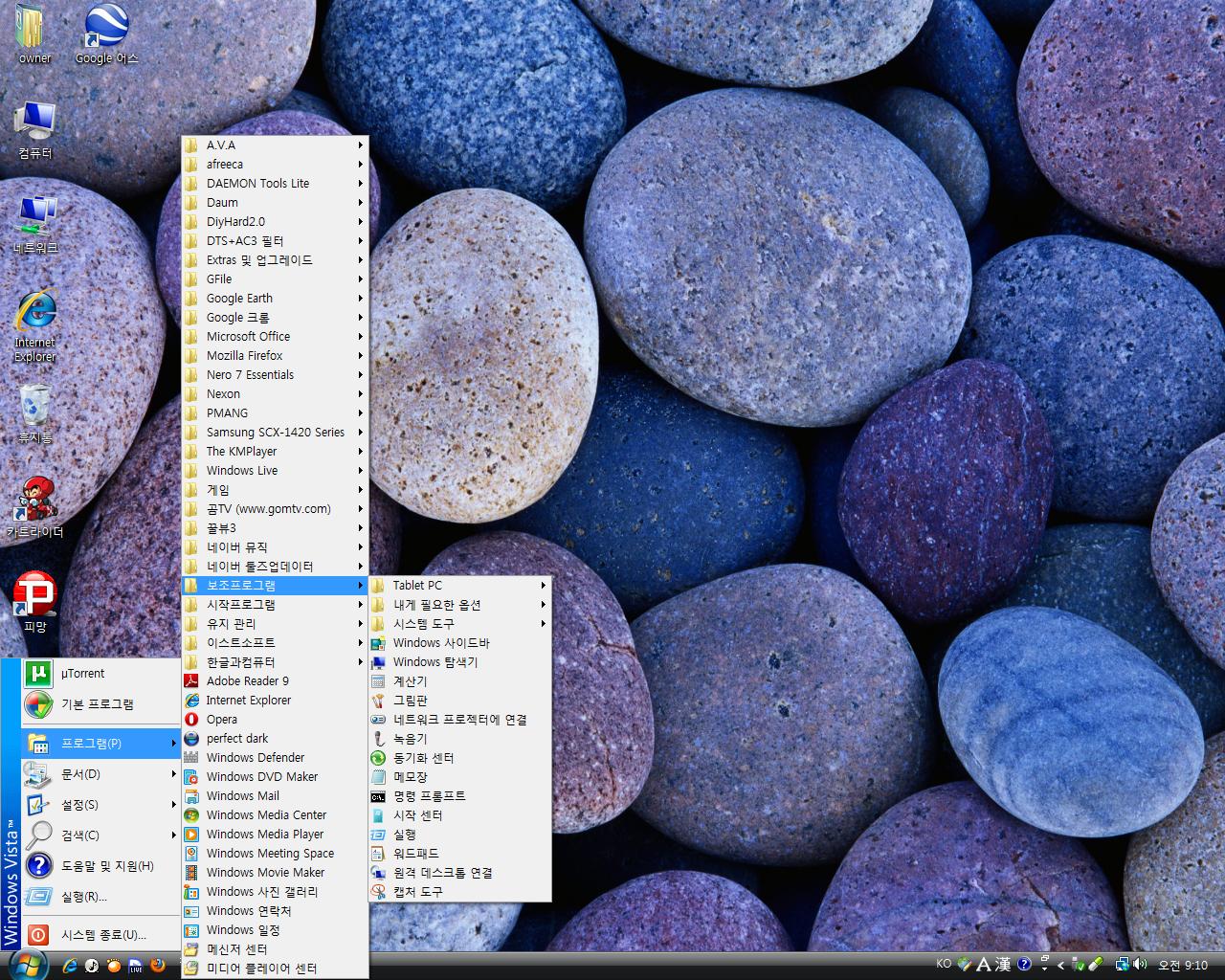Click the IME help question mark icon

tap(1024, 963)
